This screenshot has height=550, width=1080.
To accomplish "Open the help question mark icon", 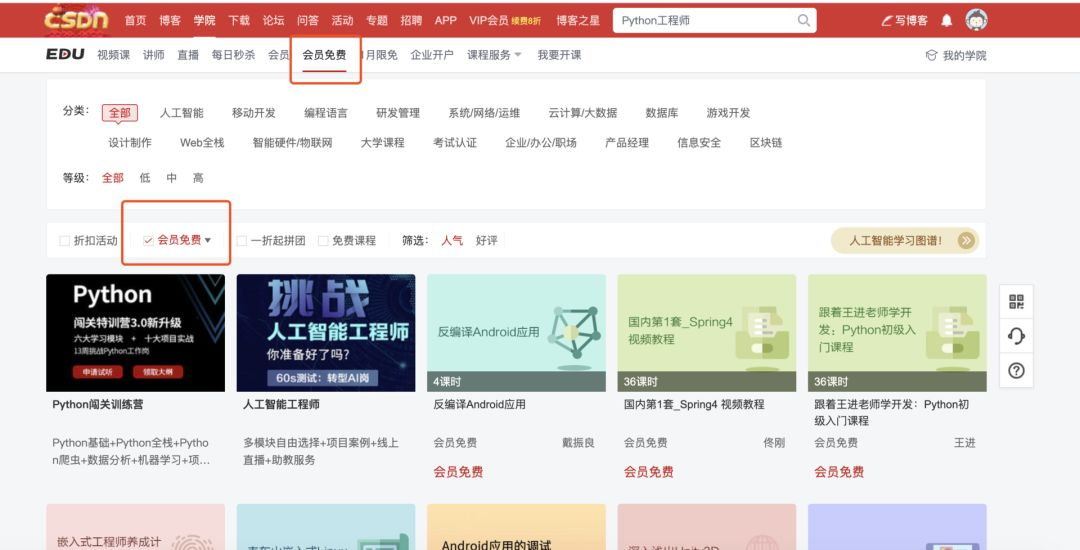I will 1016,370.
